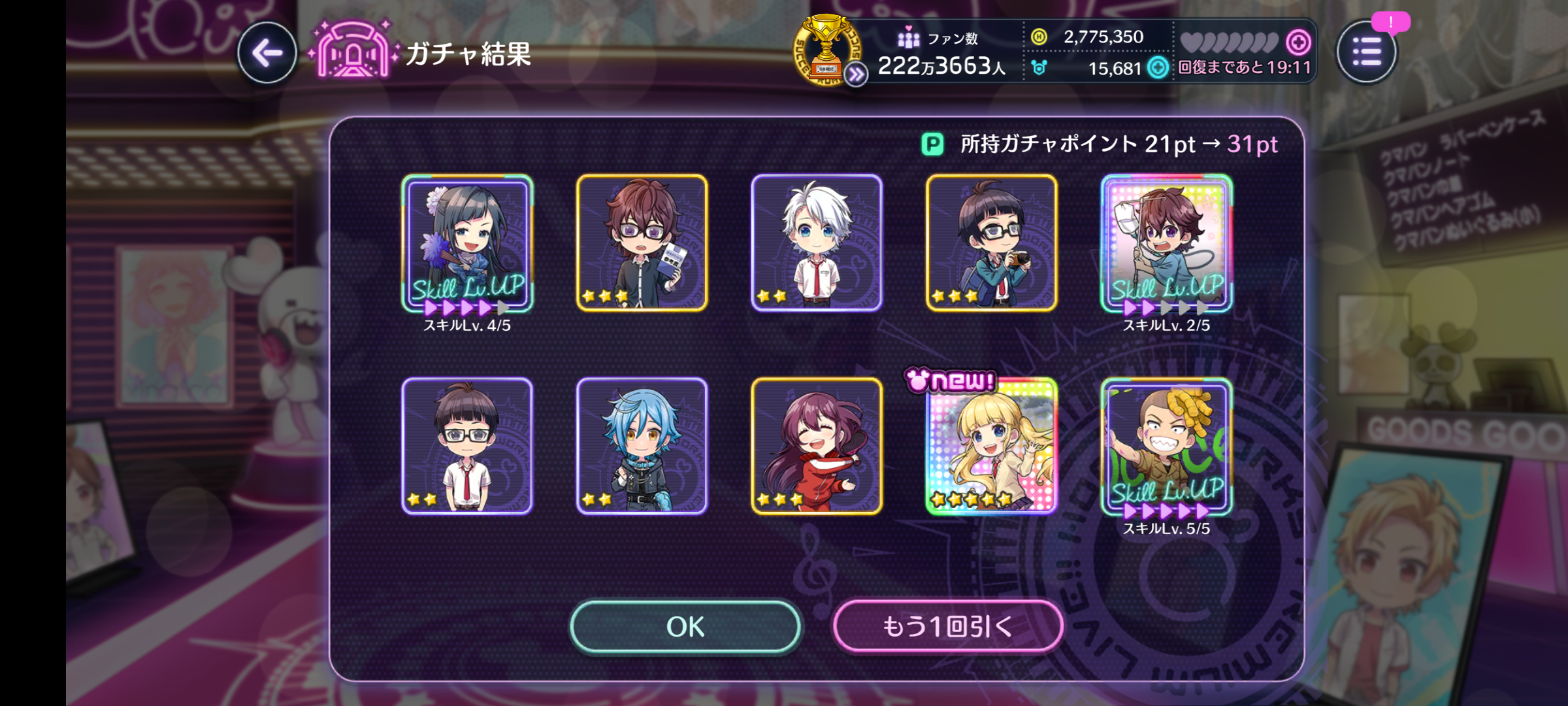1568x706 pixels.
Task: Pull again with もう1回引く button
Action: point(948,627)
